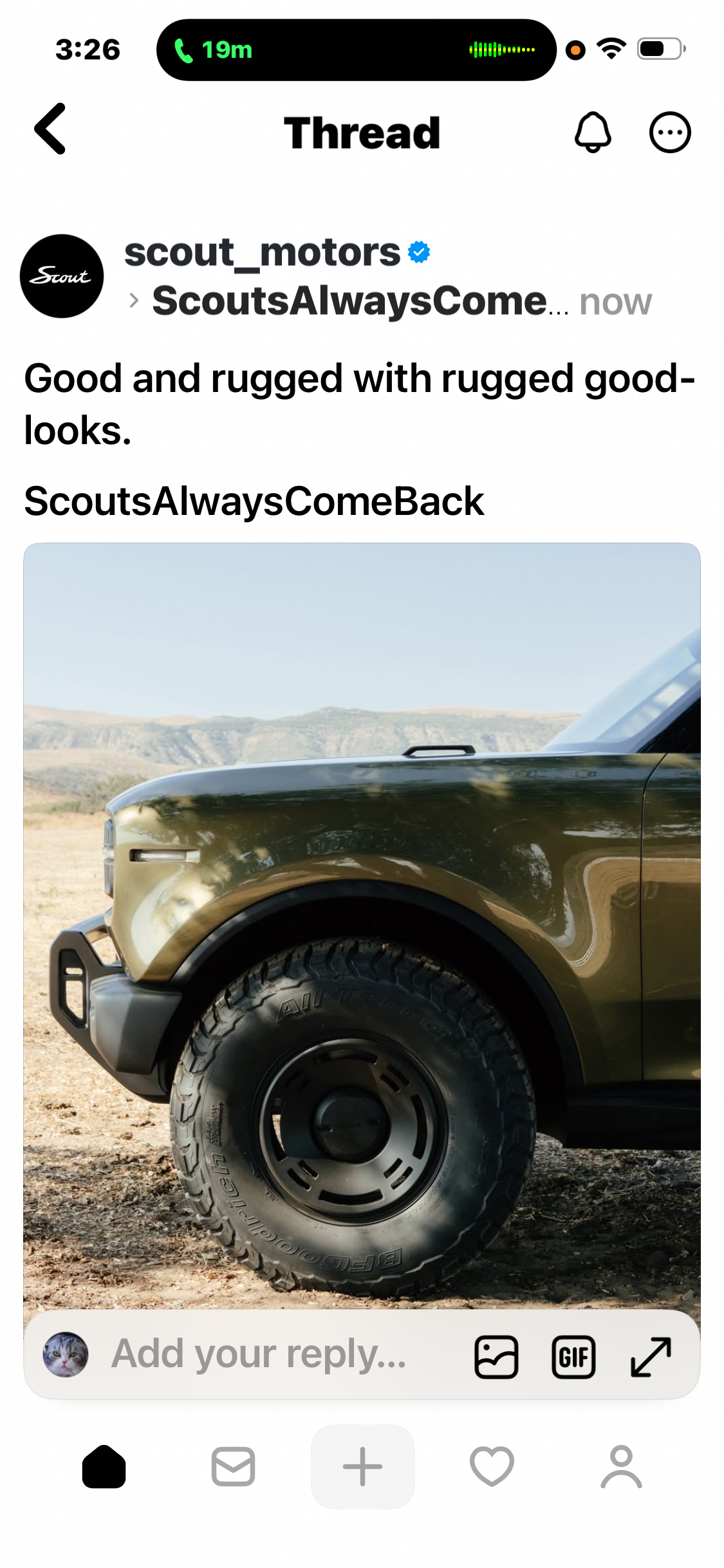Open the more options circle menu
Image resolution: width=724 pixels, height=1568 pixels.
point(669,133)
